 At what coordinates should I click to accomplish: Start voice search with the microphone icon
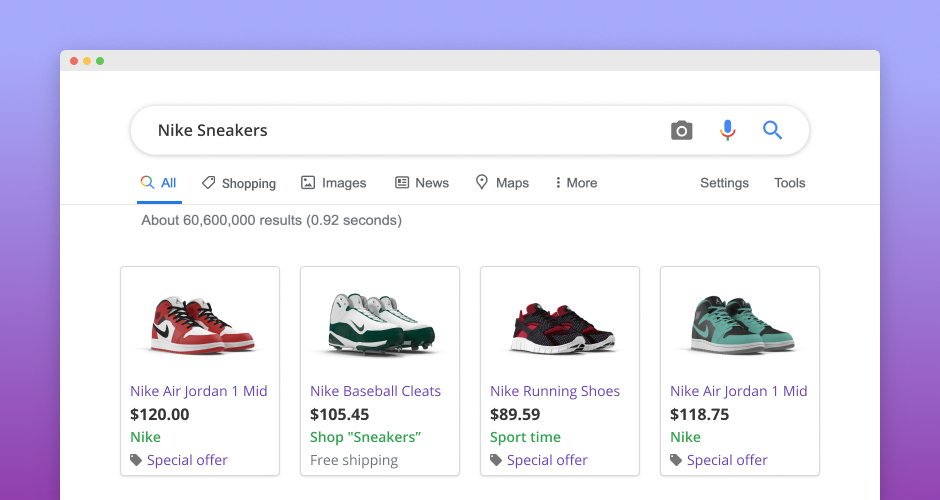pos(728,130)
